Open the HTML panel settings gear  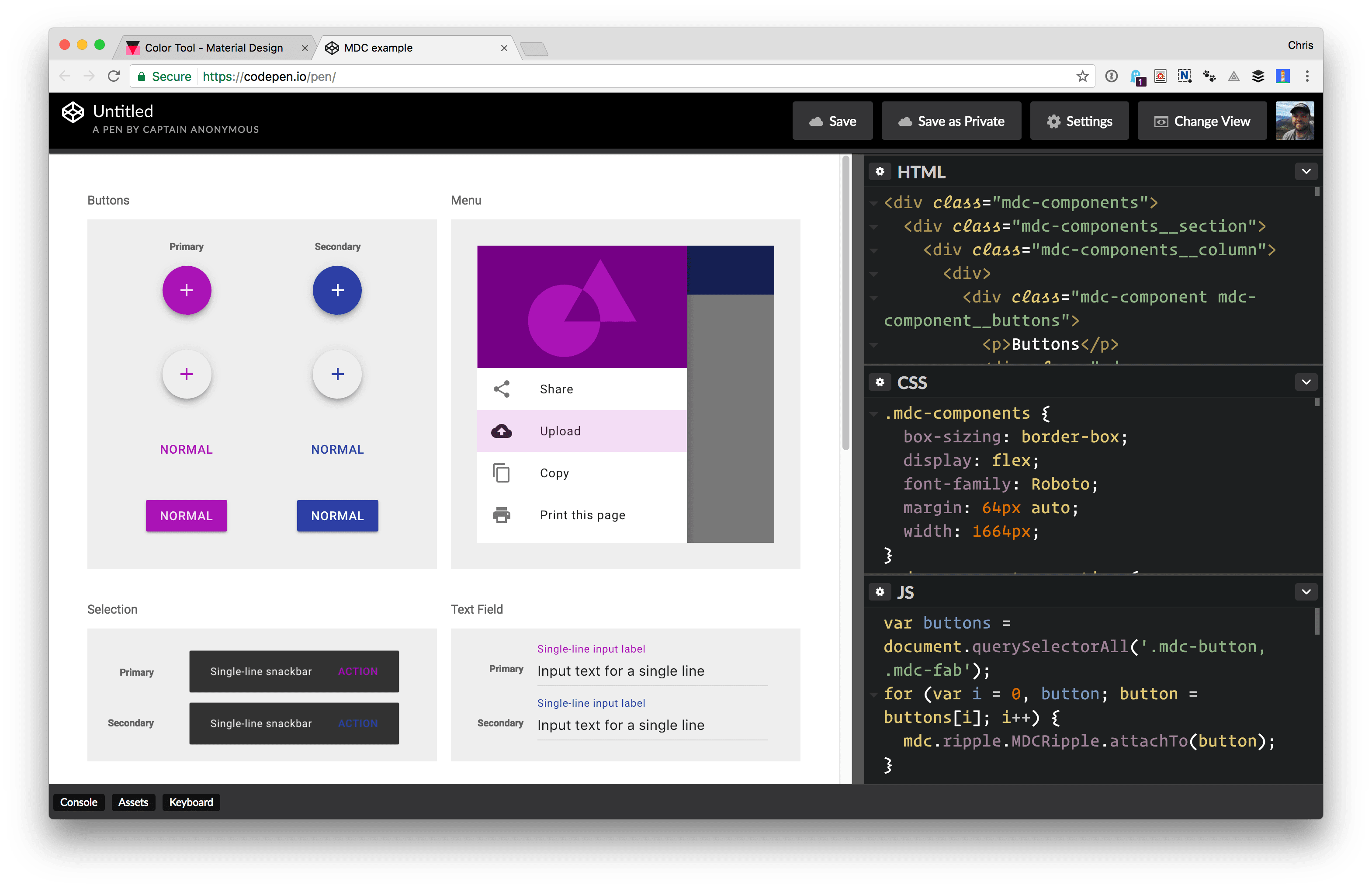click(x=880, y=171)
